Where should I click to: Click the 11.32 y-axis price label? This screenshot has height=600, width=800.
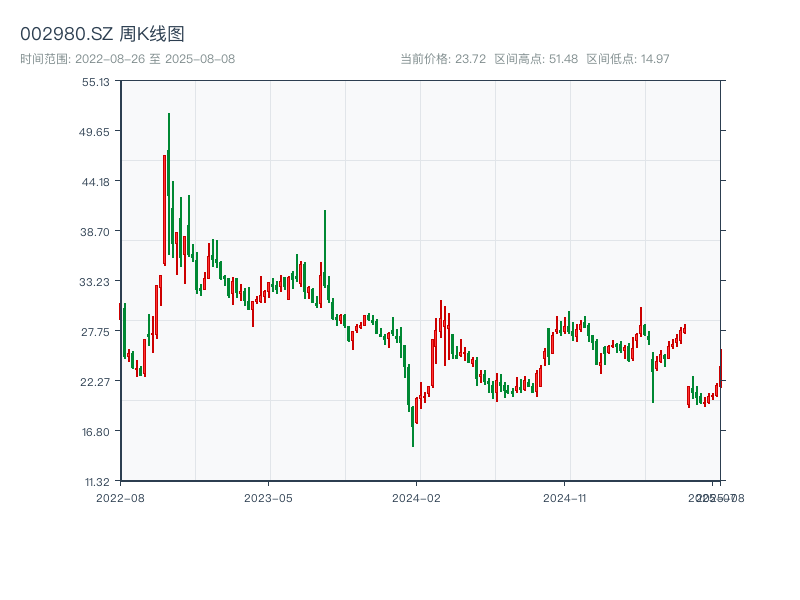click(96, 481)
